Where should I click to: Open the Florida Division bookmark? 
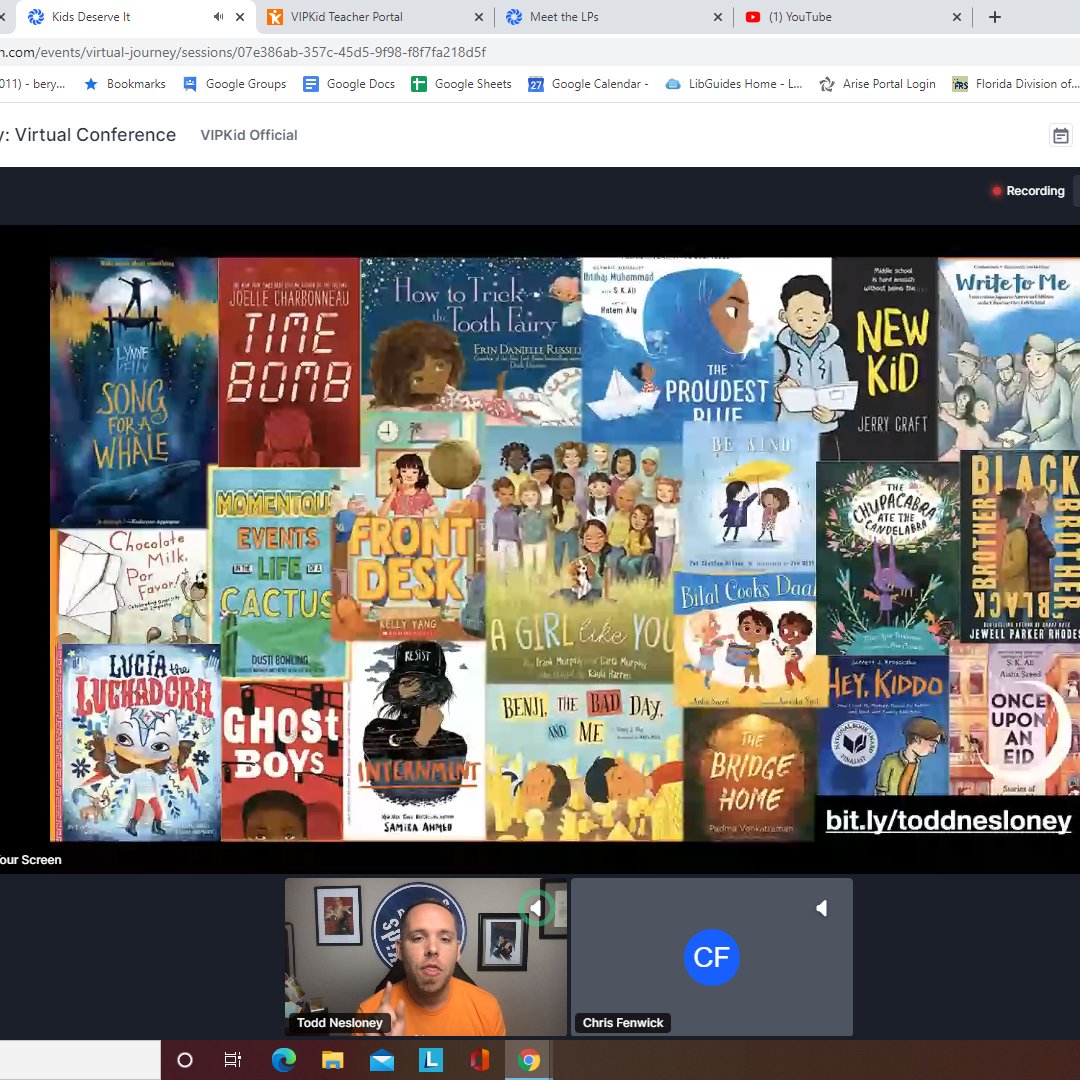click(x=1015, y=84)
